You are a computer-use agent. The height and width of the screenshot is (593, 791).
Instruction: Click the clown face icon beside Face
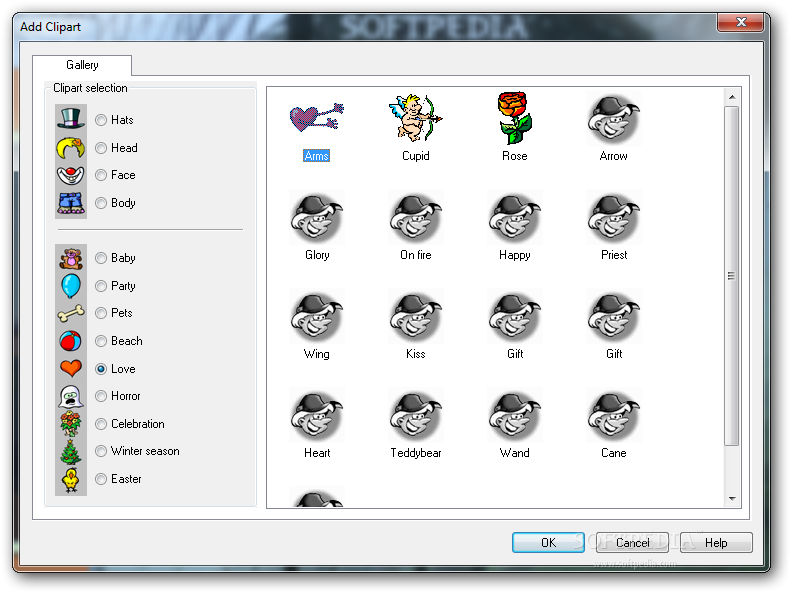pos(71,175)
